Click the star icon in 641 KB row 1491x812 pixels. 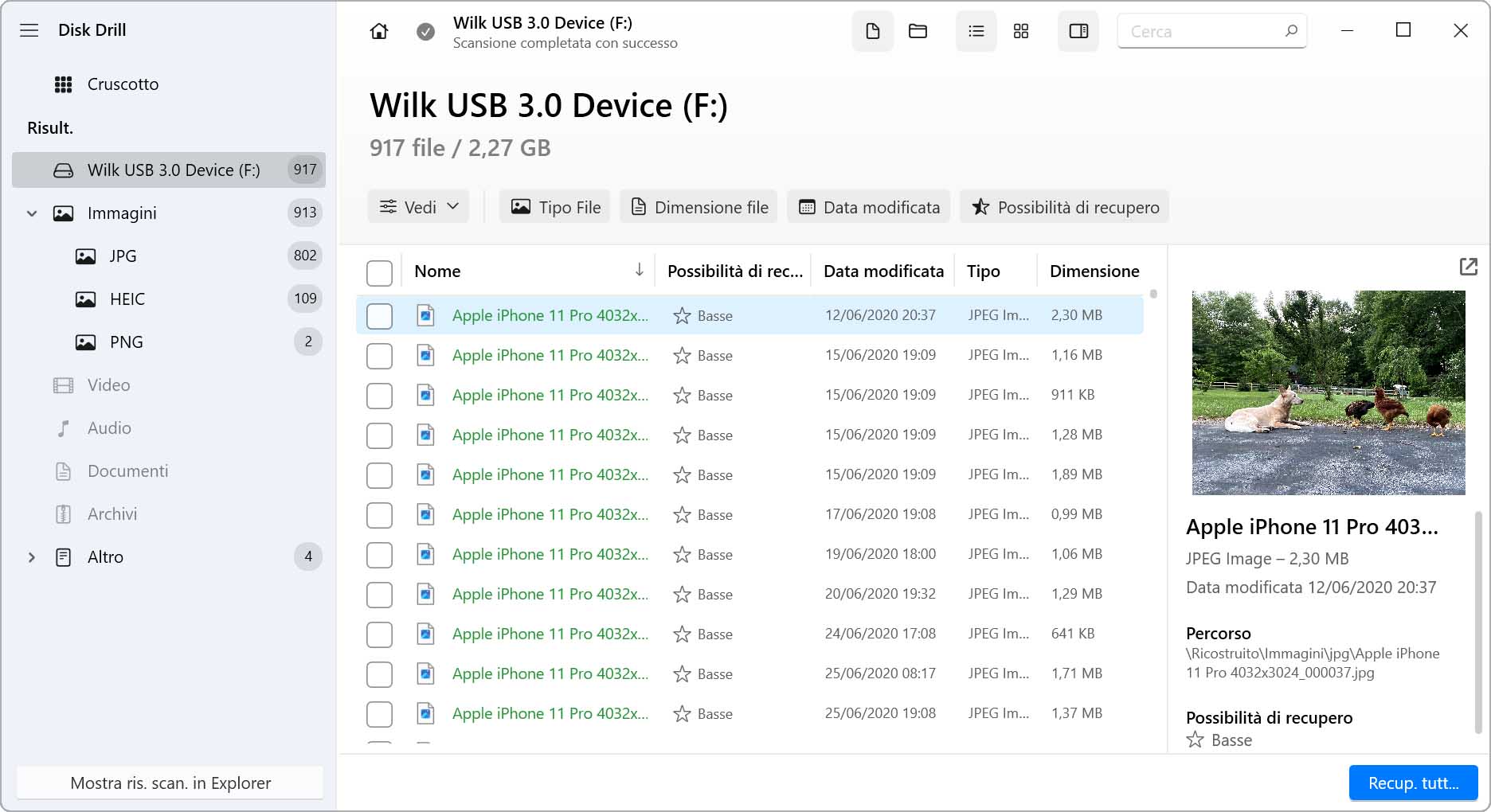tap(682, 634)
